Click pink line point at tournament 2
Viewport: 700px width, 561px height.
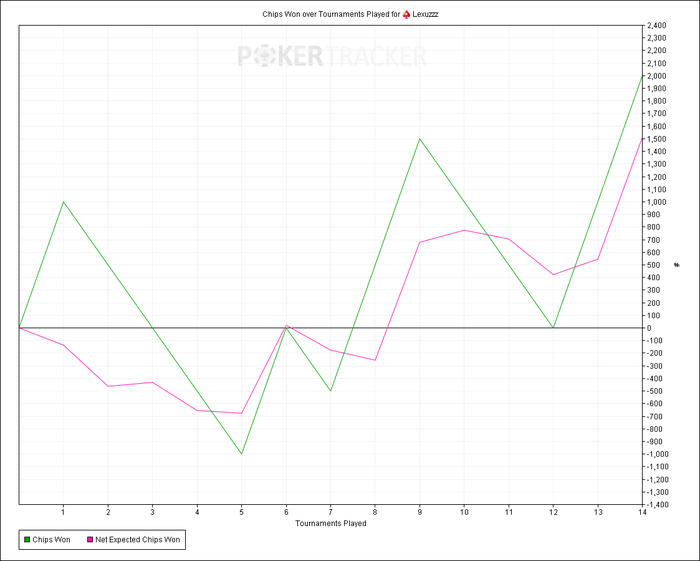coord(108,386)
